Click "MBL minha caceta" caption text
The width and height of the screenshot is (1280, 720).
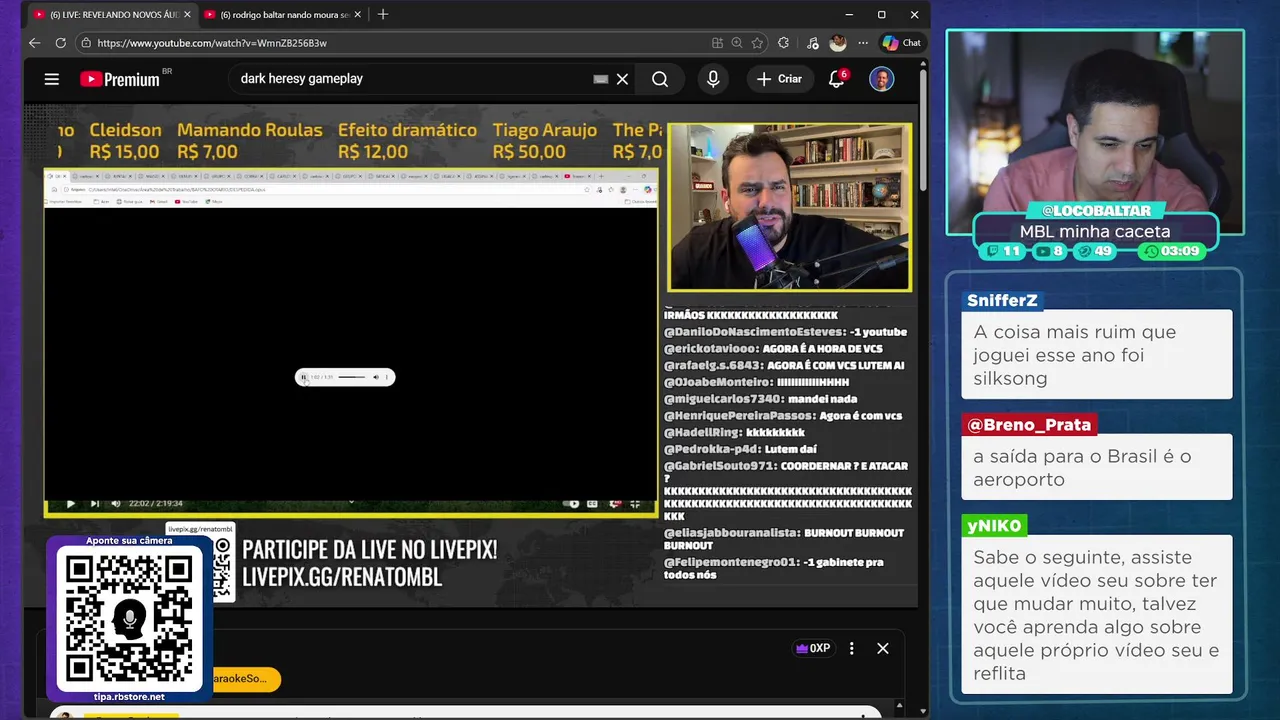point(1095,231)
